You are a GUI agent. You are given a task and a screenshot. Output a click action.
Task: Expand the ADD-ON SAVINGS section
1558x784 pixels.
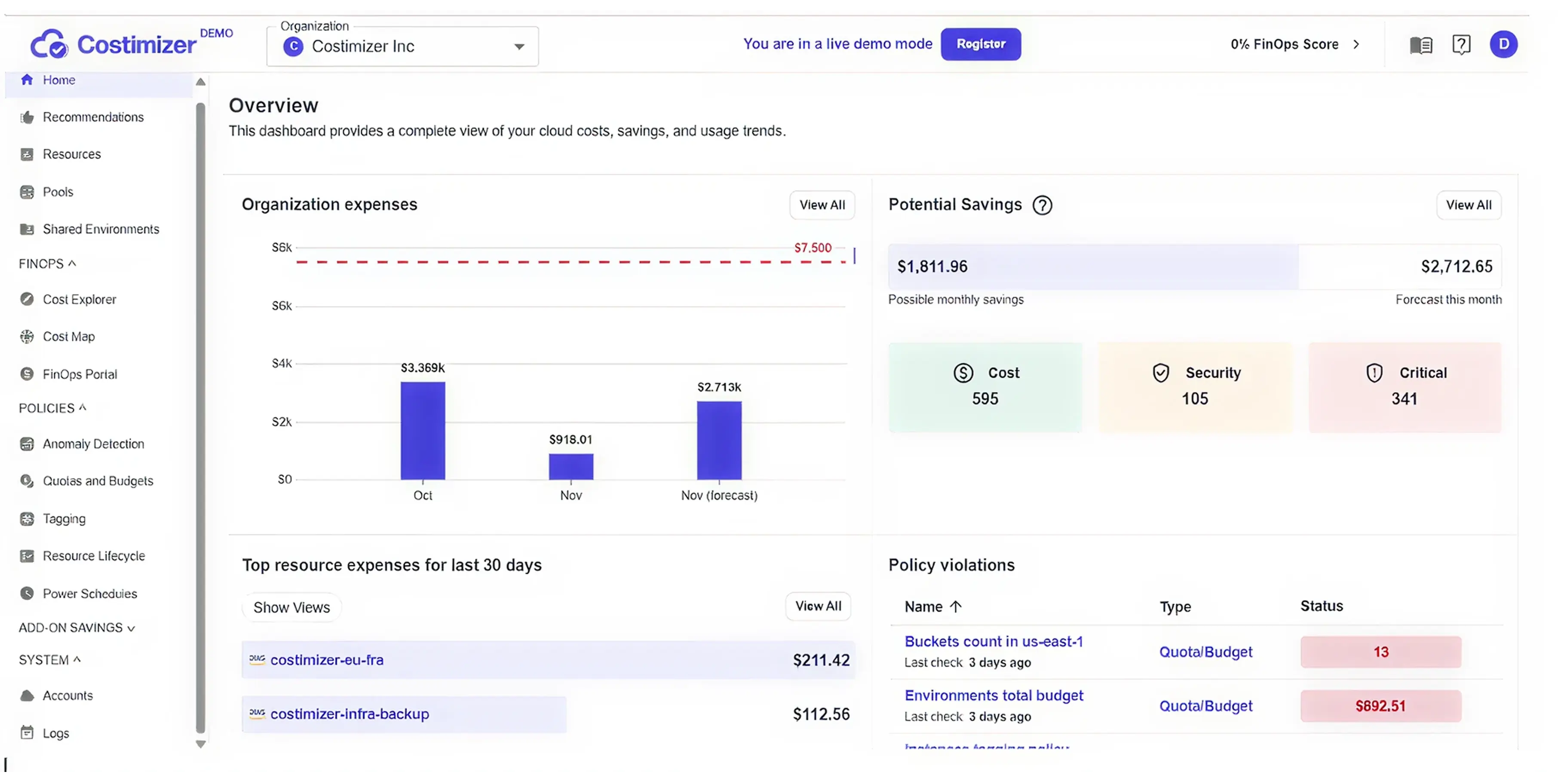coord(76,628)
